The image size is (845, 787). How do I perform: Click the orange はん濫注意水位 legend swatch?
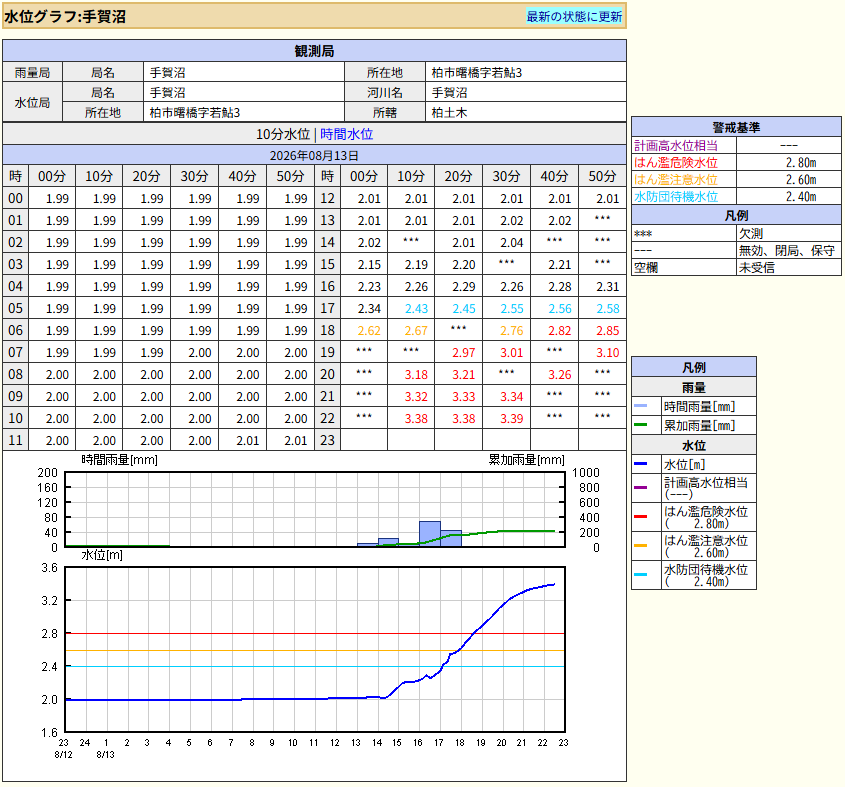(641, 546)
